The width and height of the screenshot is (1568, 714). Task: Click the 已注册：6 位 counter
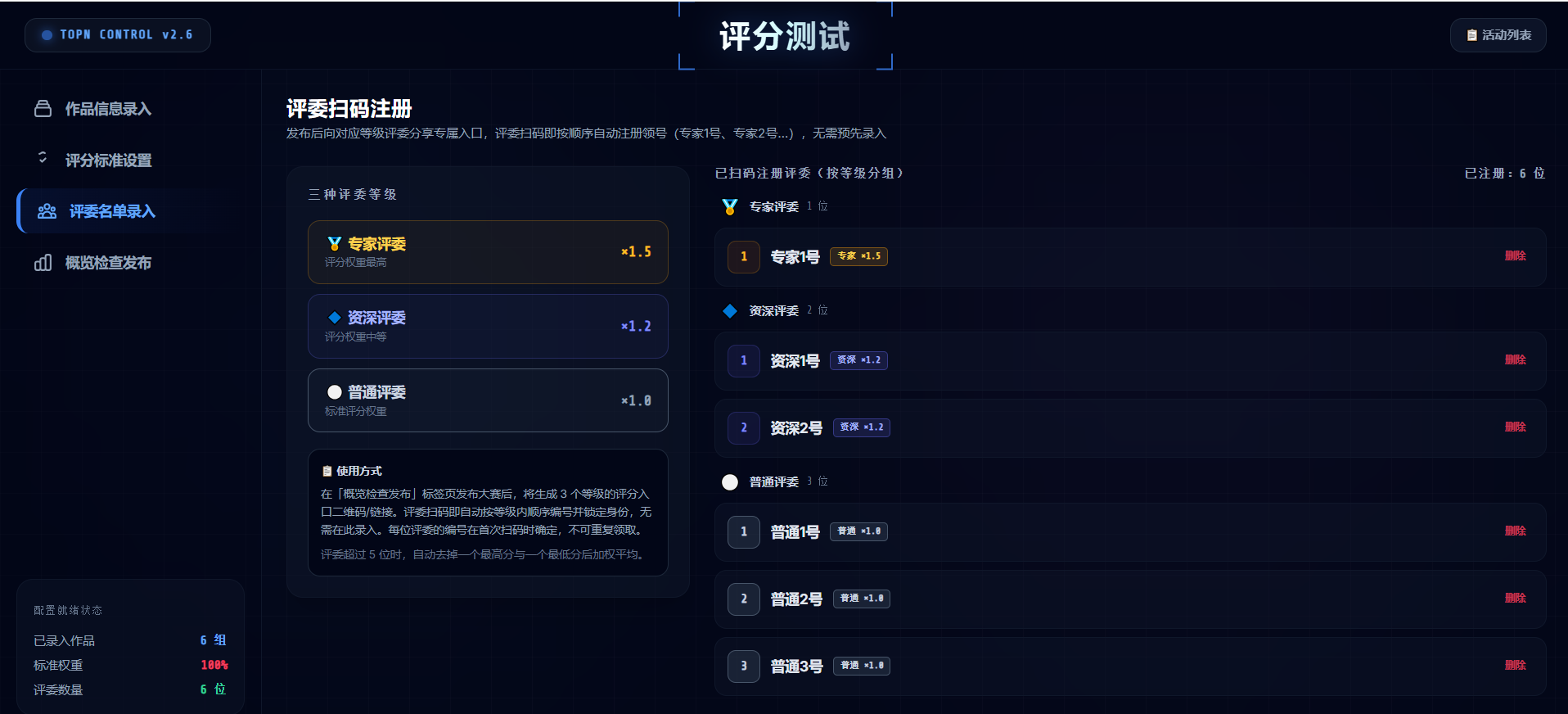click(x=1504, y=174)
